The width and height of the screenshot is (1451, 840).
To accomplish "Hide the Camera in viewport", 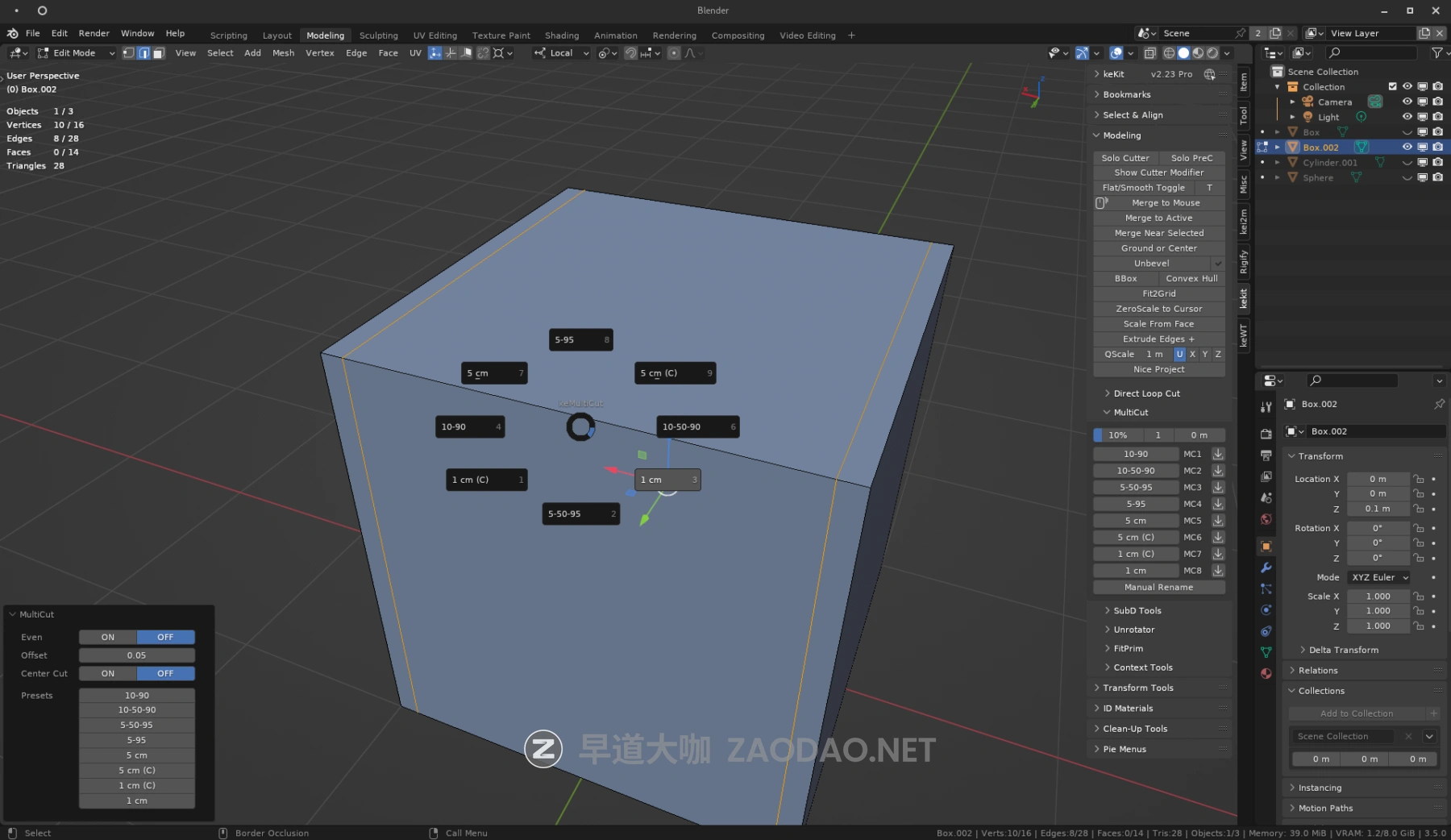I will point(1407,102).
